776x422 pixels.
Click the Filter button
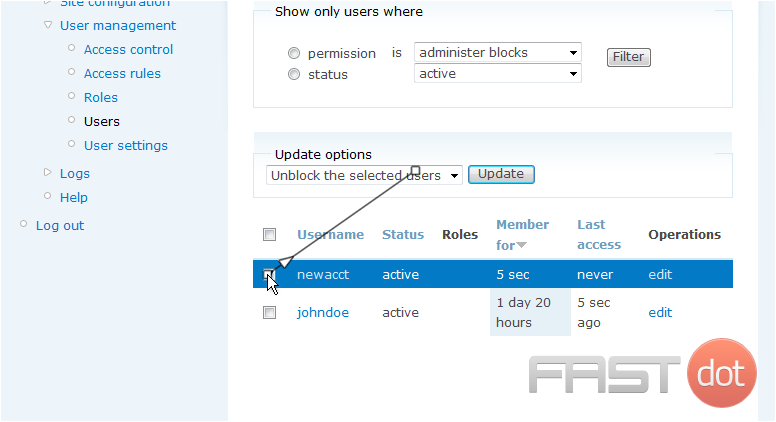pos(629,57)
